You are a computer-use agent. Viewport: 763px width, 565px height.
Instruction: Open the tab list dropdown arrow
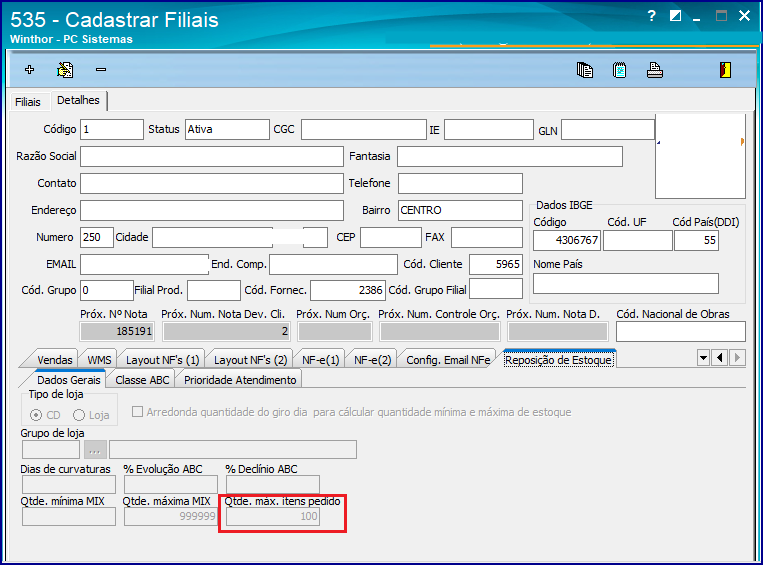click(703, 358)
